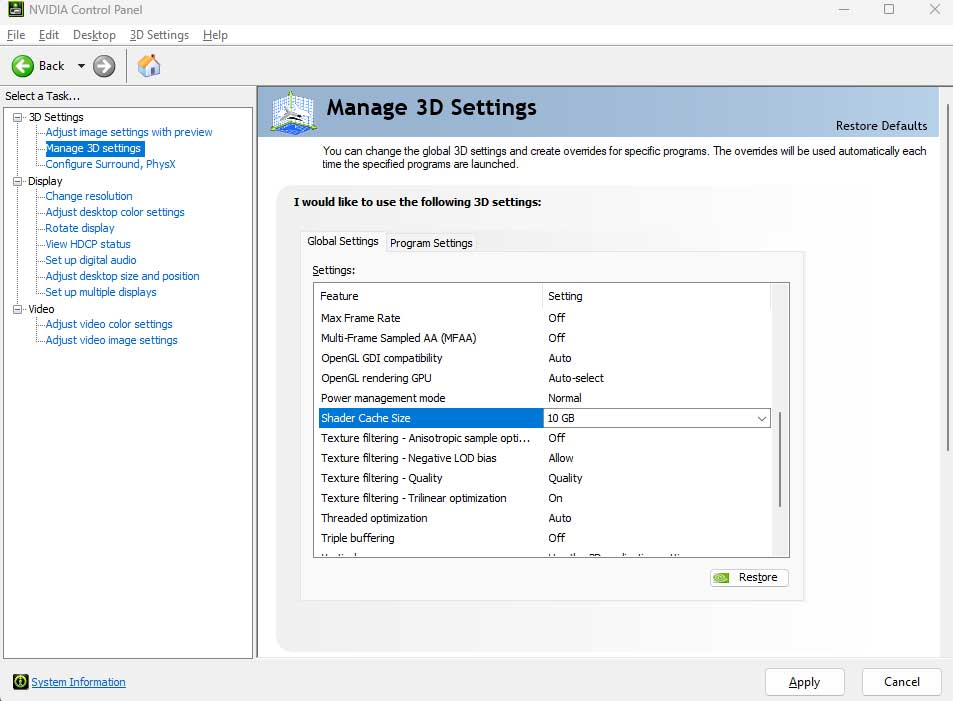
Task: Open View HDCP status
Action: pos(88,244)
